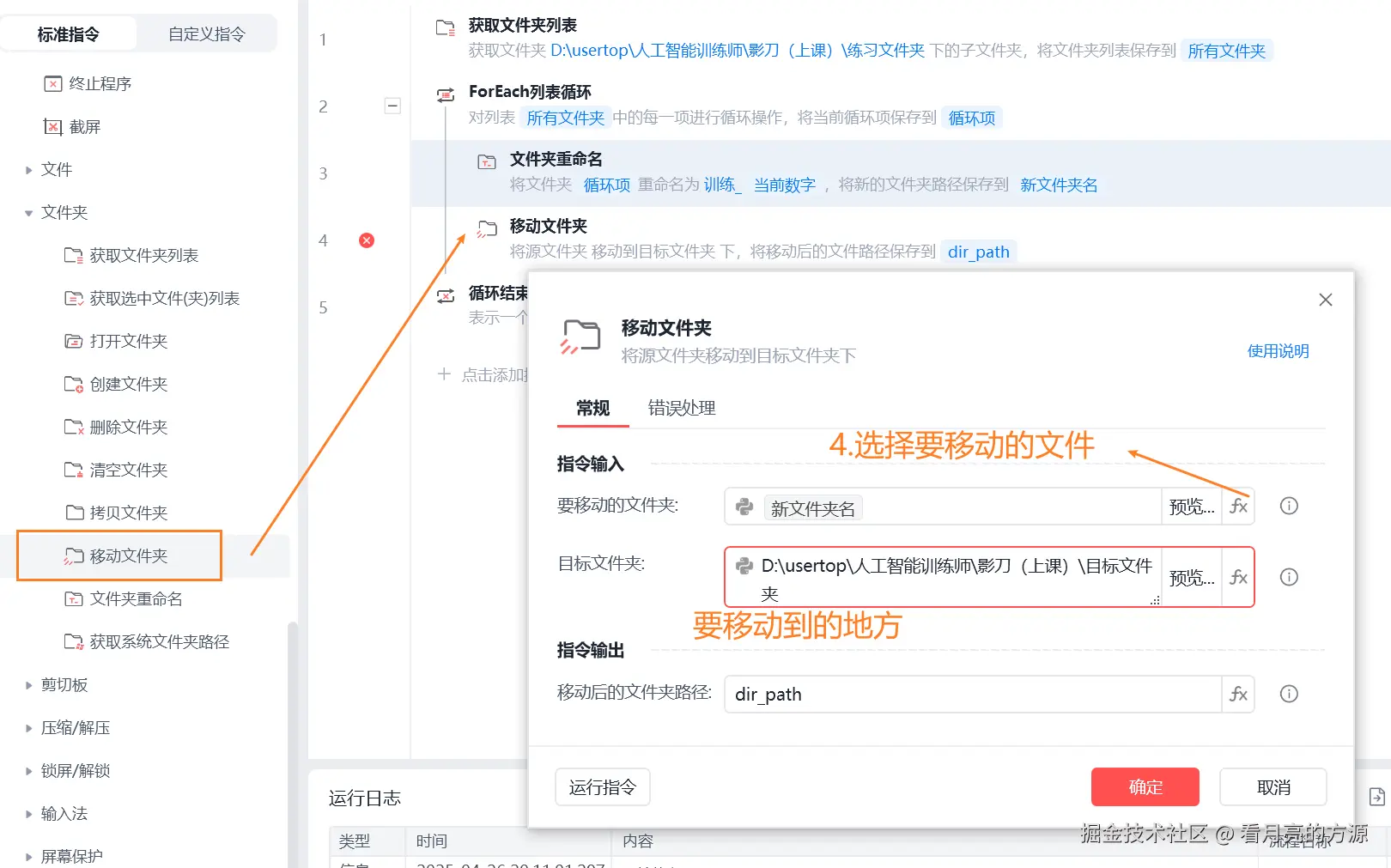Click the dir_path output field
This screenshot has height=868, width=1391.
(x=974, y=694)
